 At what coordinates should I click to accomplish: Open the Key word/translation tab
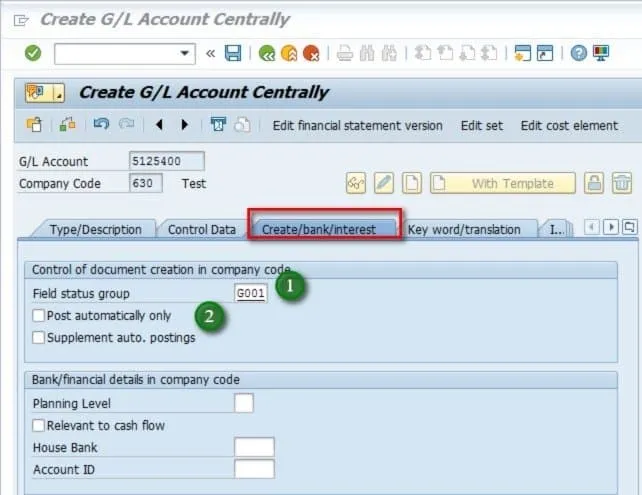pos(464,229)
